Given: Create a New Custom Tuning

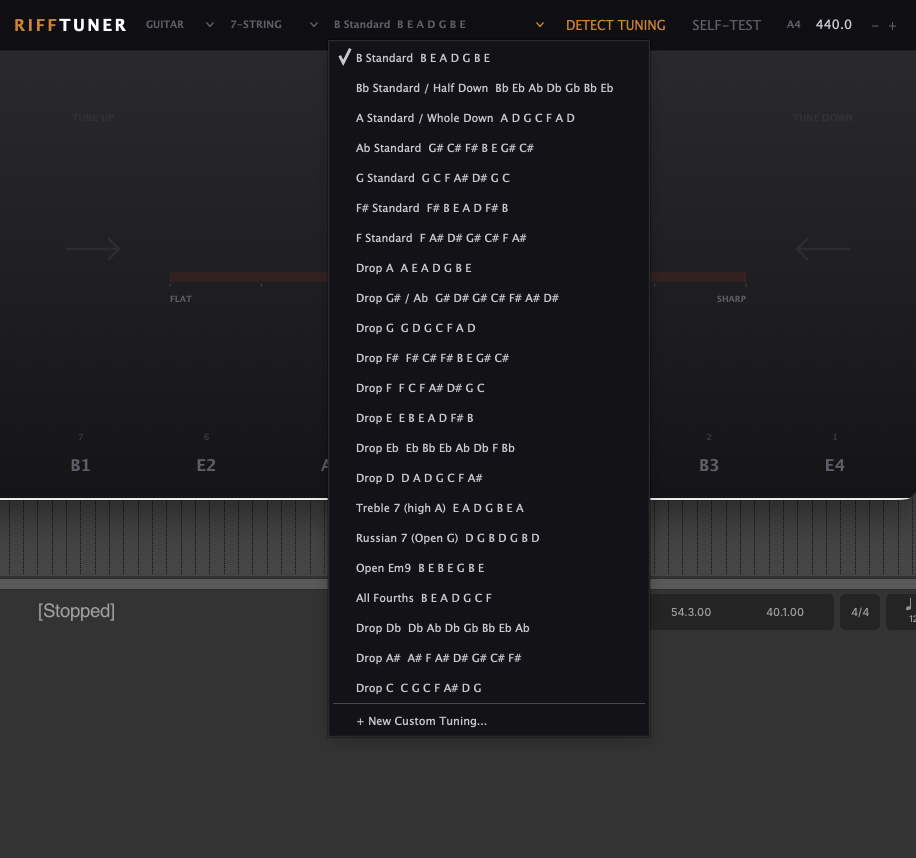Looking at the screenshot, I should pos(488,721).
